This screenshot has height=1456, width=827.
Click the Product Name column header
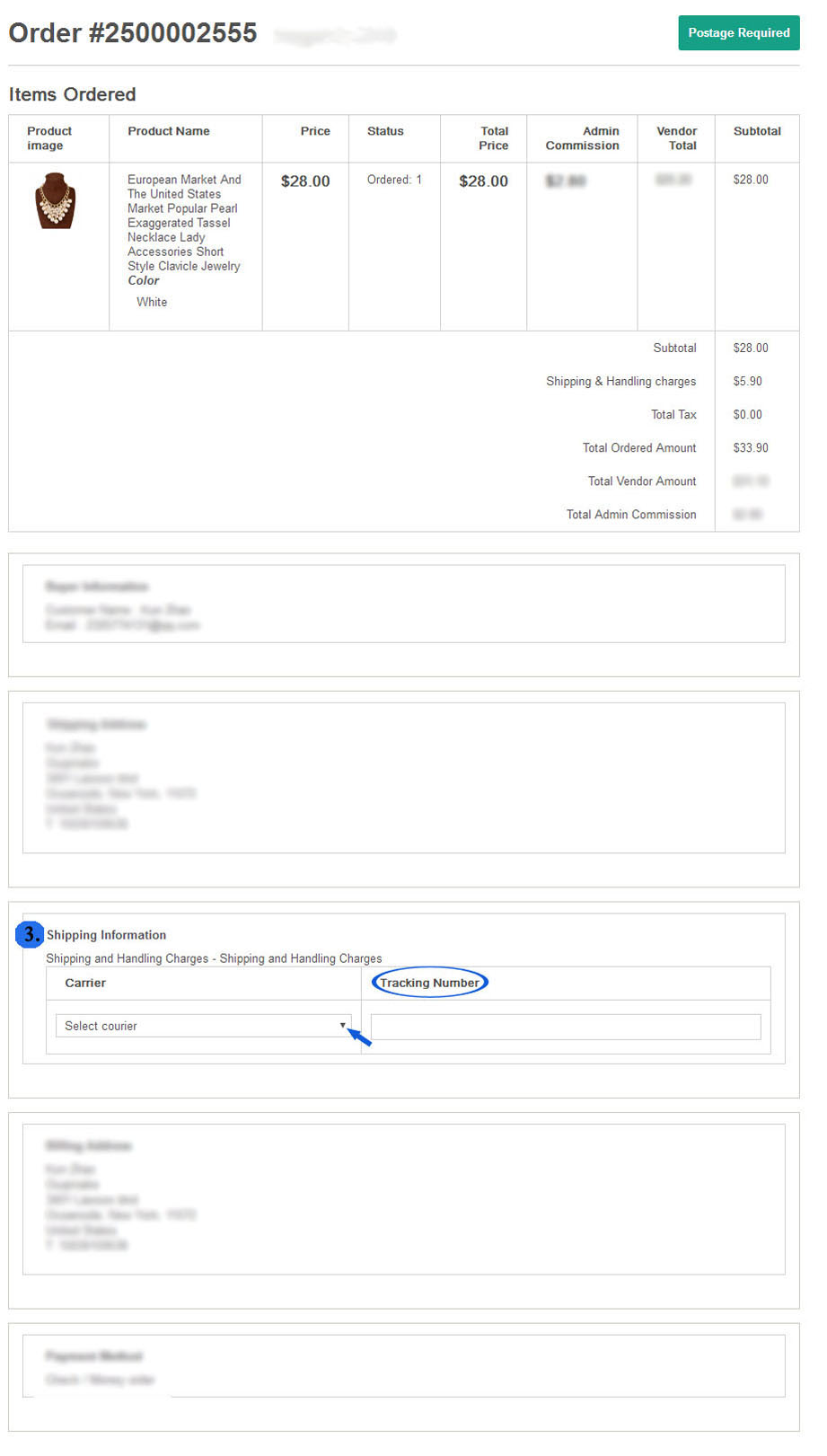168,131
